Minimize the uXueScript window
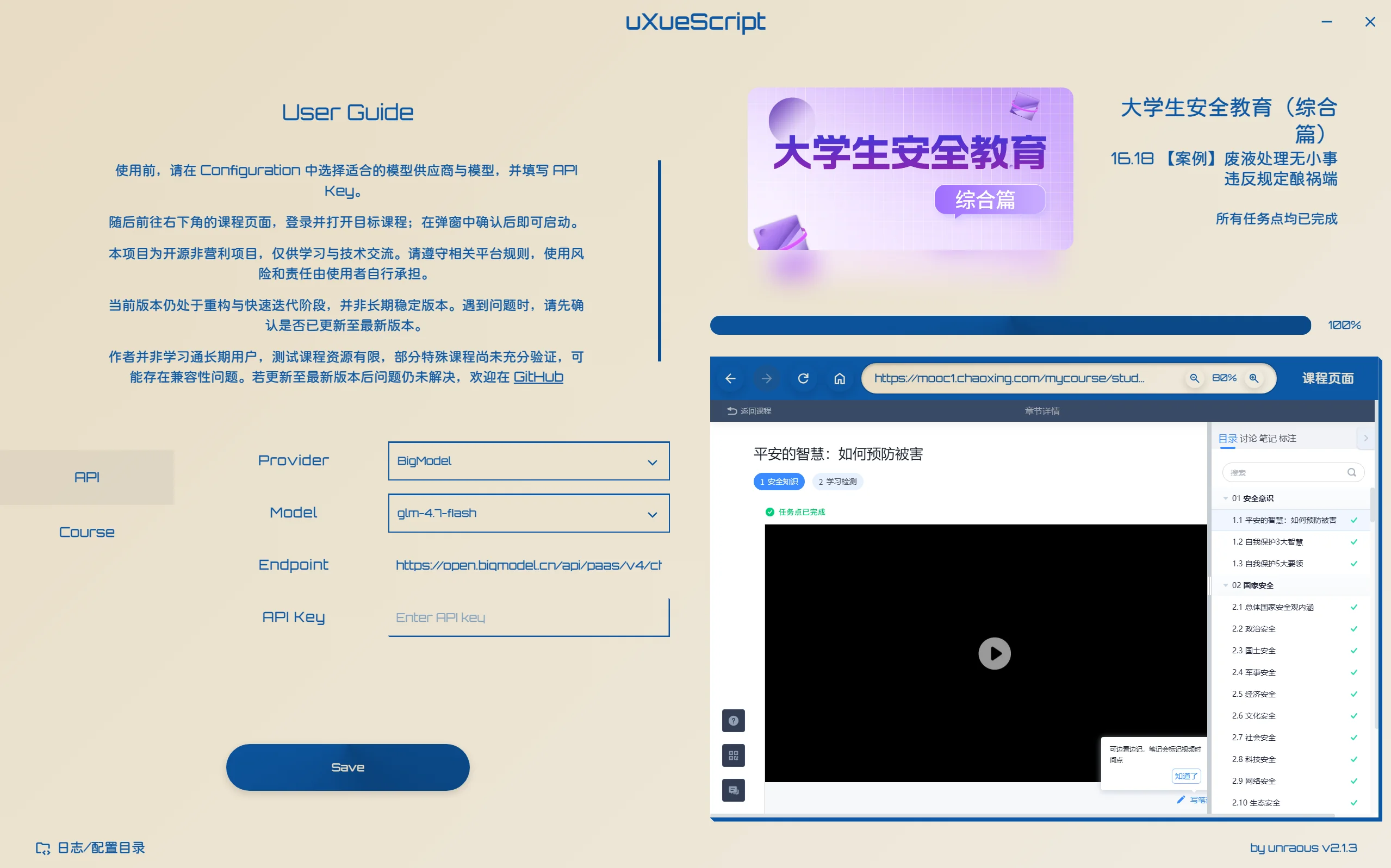The image size is (1391, 868). pyautogui.click(x=1327, y=22)
